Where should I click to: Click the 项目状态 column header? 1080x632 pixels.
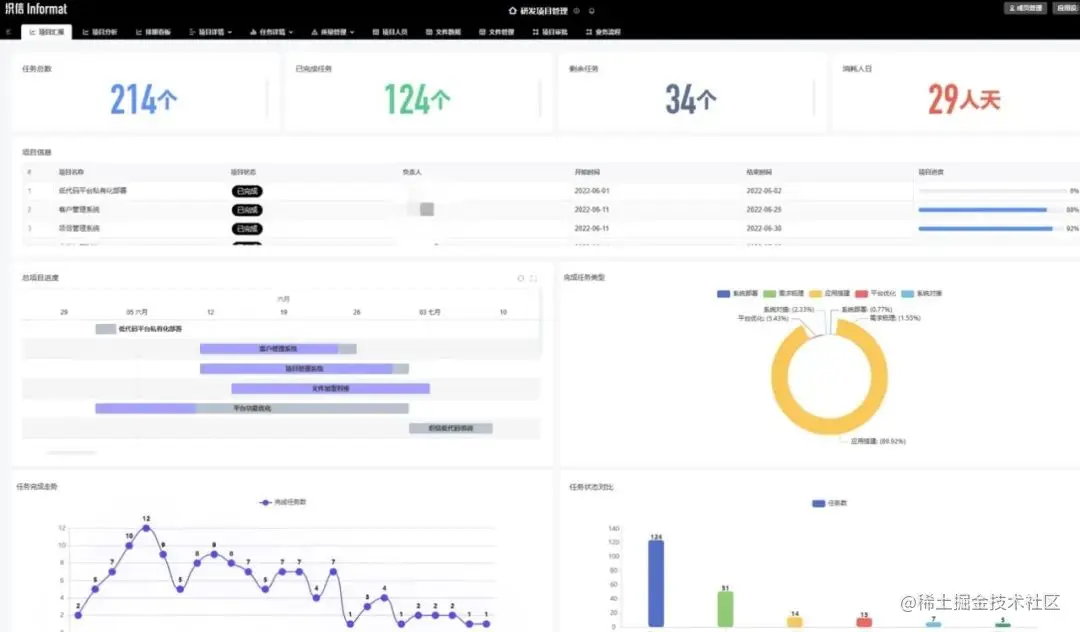243,172
